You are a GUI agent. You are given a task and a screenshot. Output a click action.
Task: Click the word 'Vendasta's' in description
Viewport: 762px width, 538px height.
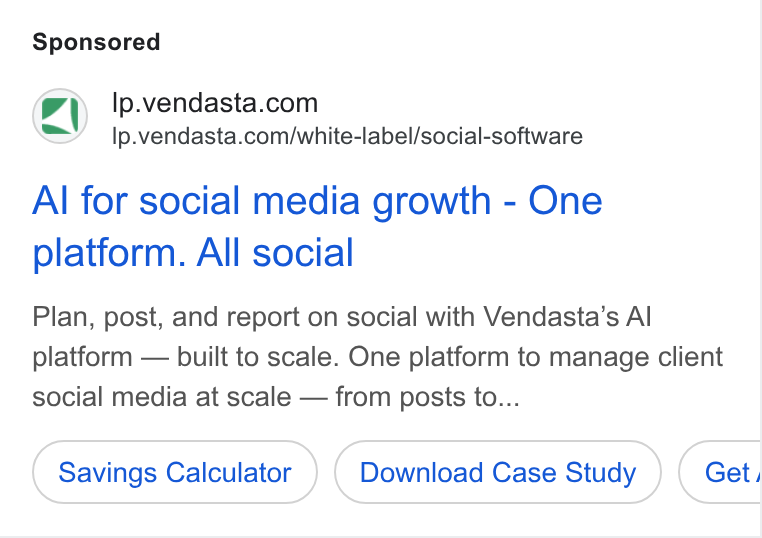[x=551, y=317]
